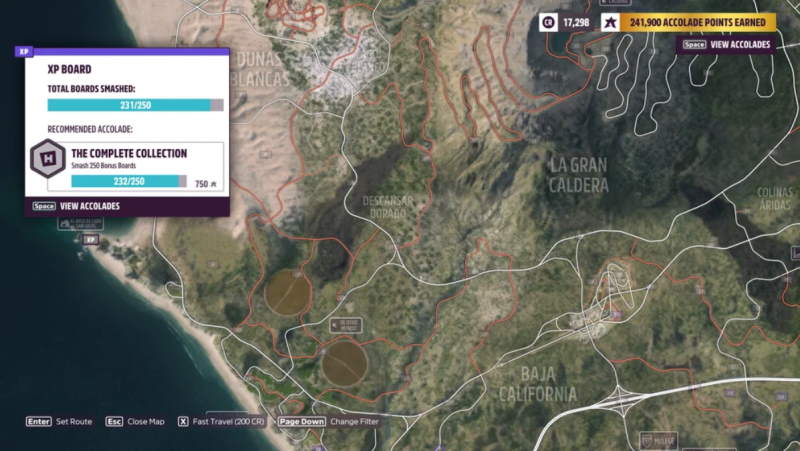This screenshot has width=800, height=451.
Task: Click the location sign marker between circular fields
Action: (346, 325)
